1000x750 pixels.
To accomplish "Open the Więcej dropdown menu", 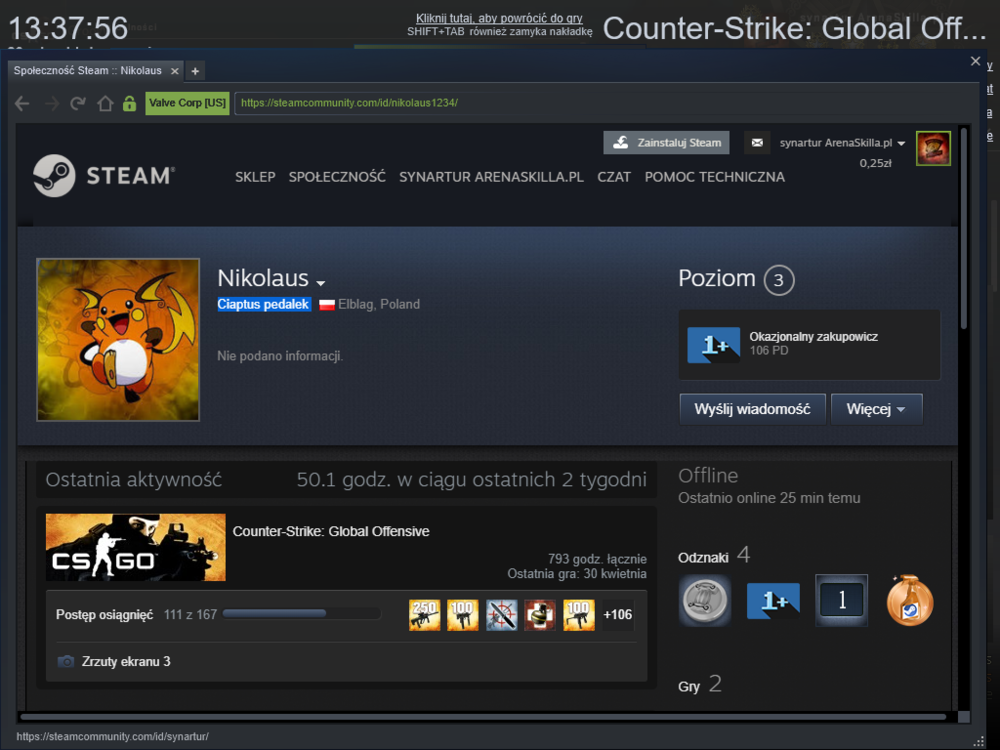I will [877, 409].
